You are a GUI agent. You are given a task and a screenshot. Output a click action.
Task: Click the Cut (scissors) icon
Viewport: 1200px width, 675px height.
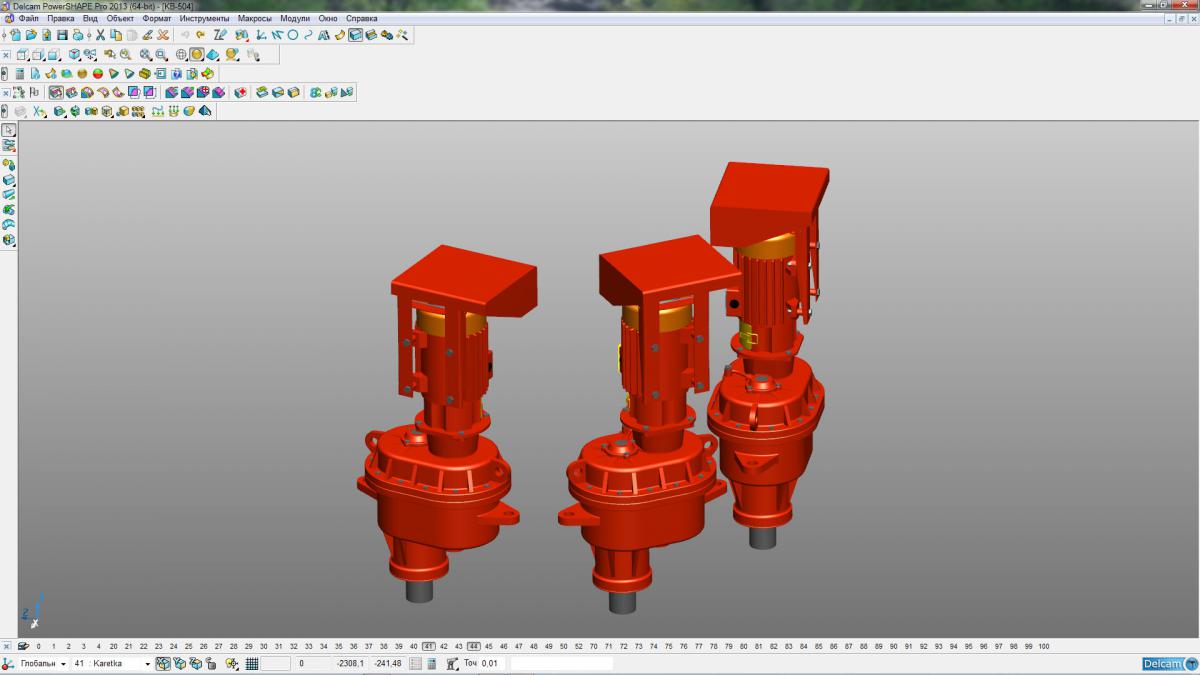[x=100, y=35]
